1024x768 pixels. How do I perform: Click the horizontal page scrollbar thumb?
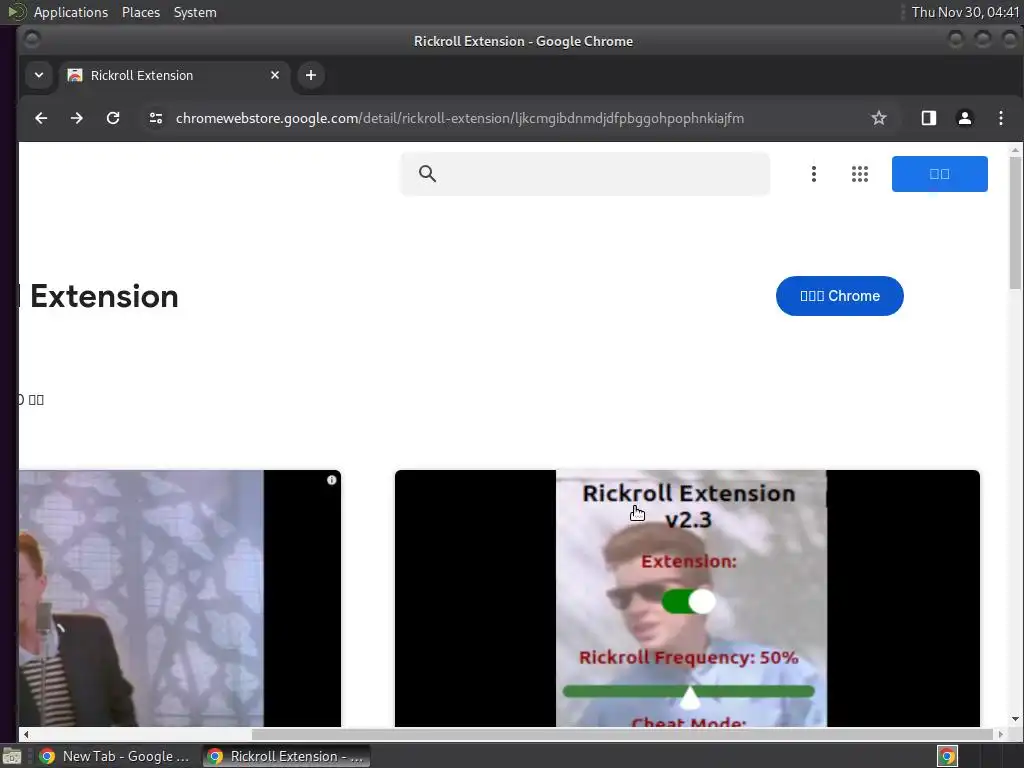point(622,734)
